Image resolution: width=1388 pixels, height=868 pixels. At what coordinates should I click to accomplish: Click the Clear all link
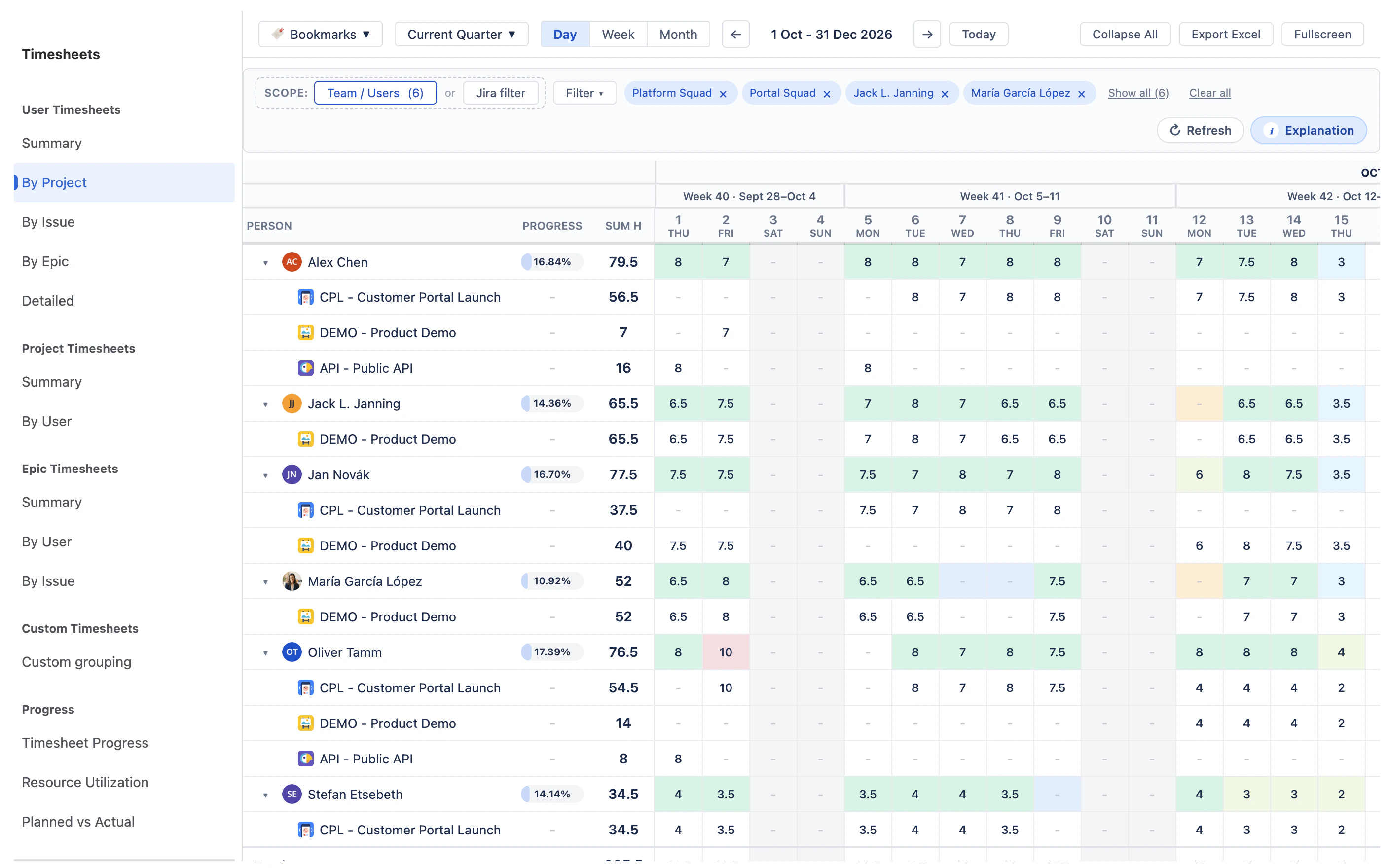[x=1209, y=93]
